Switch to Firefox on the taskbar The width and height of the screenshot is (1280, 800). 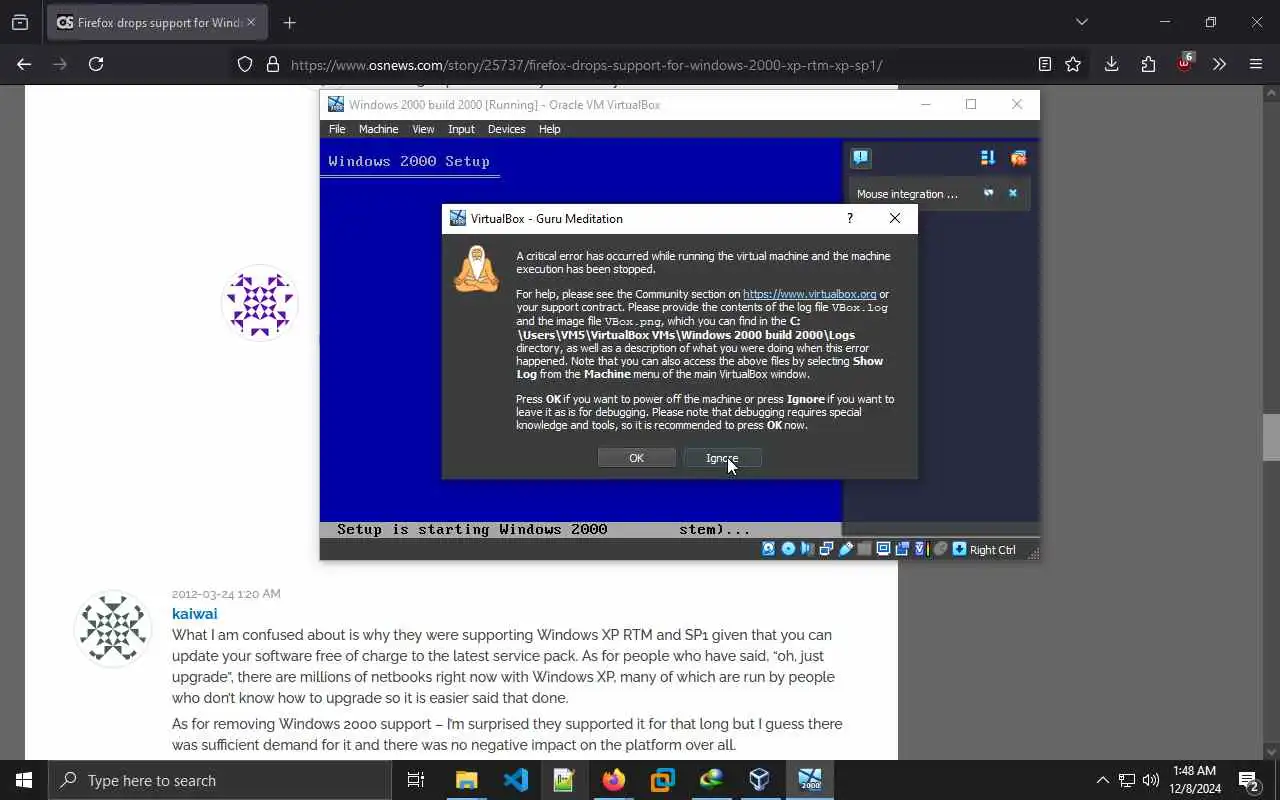click(613, 780)
